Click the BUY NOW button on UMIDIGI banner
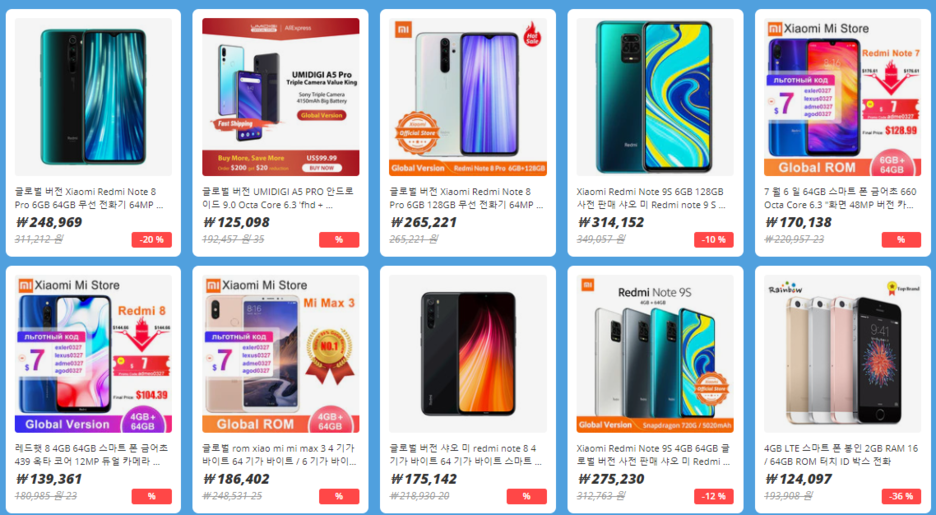 322,168
